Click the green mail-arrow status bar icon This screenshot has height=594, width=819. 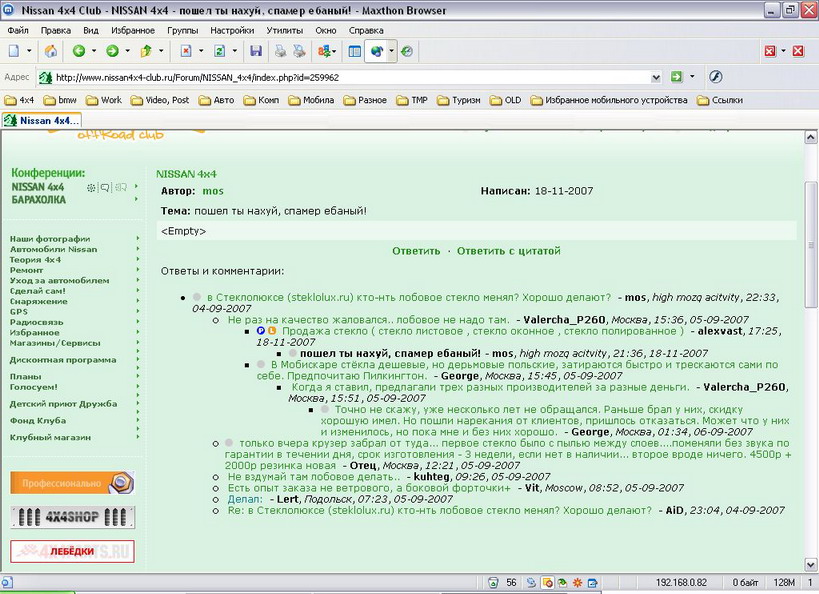point(563,583)
